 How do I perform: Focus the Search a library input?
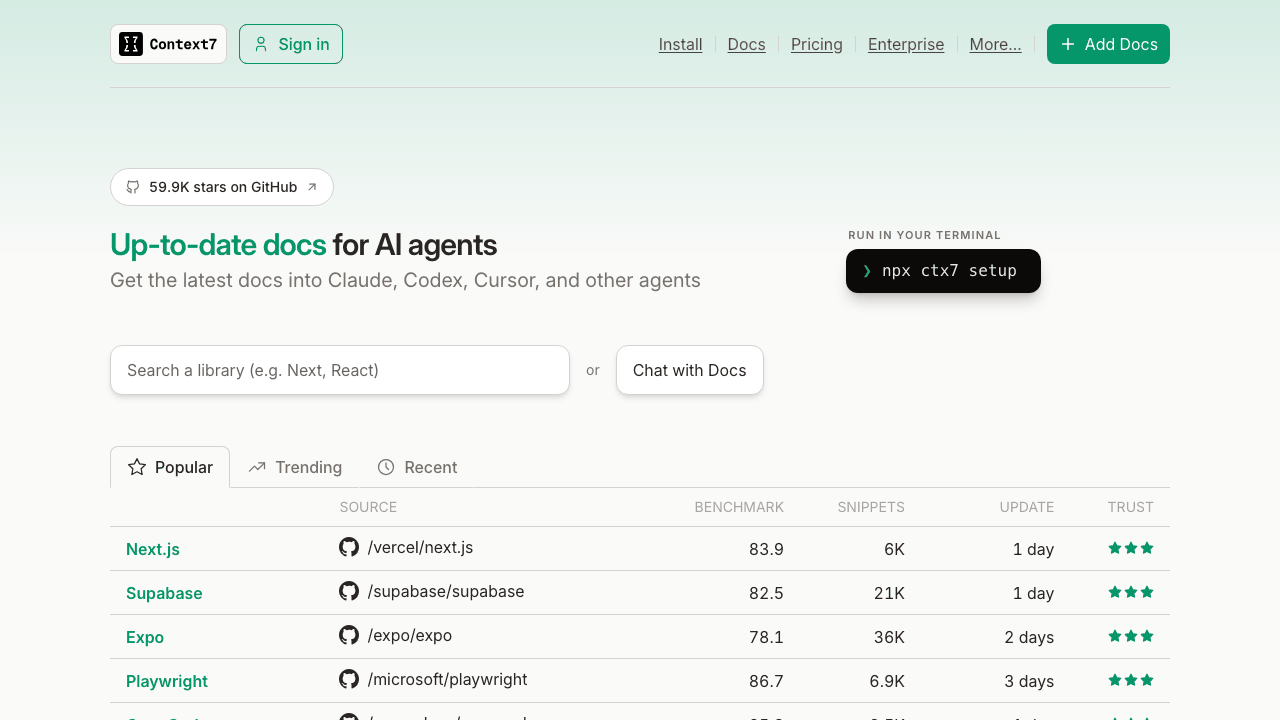point(340,370)
